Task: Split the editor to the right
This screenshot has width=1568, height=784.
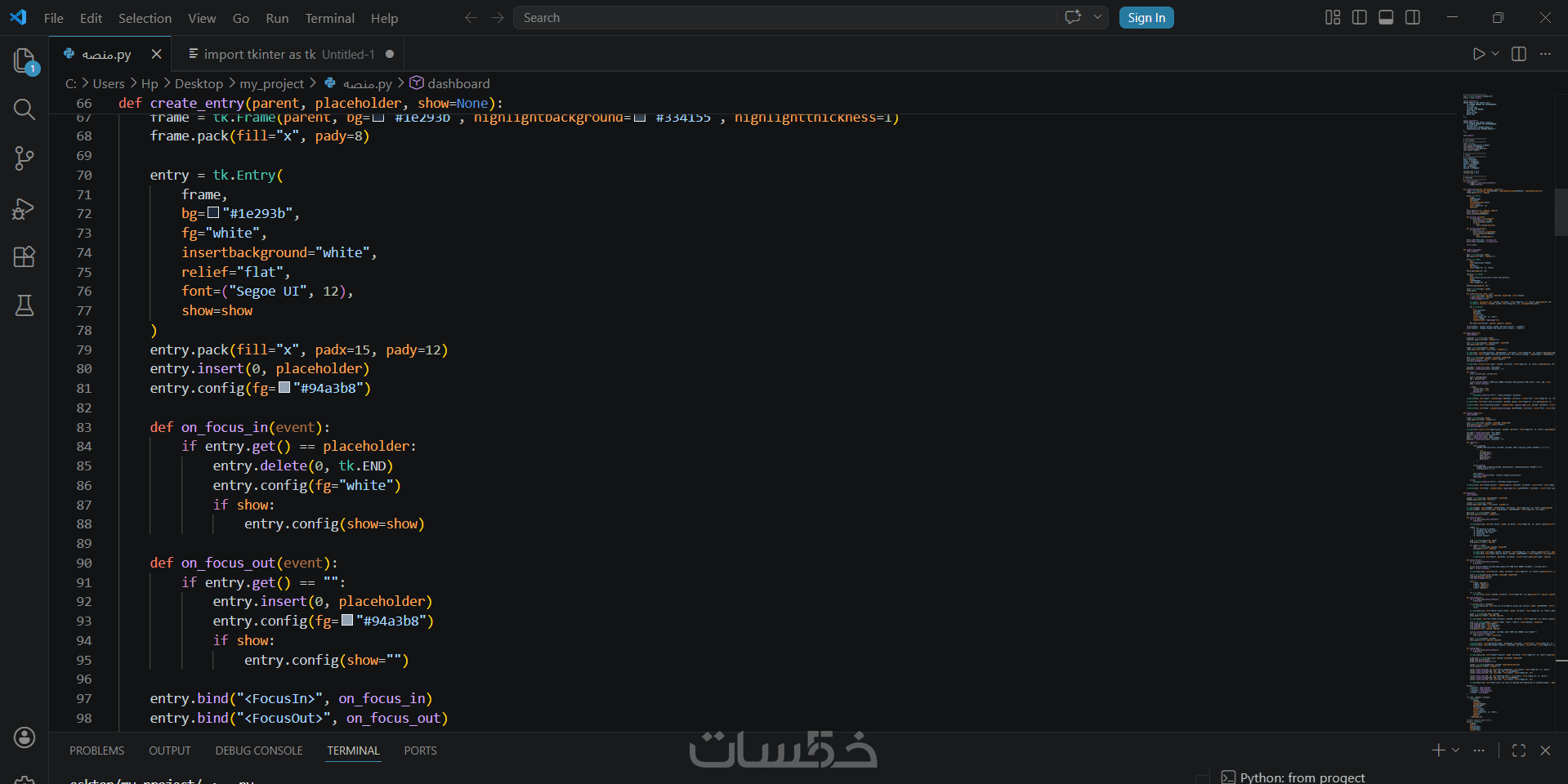Action: tap(1519, 54)
